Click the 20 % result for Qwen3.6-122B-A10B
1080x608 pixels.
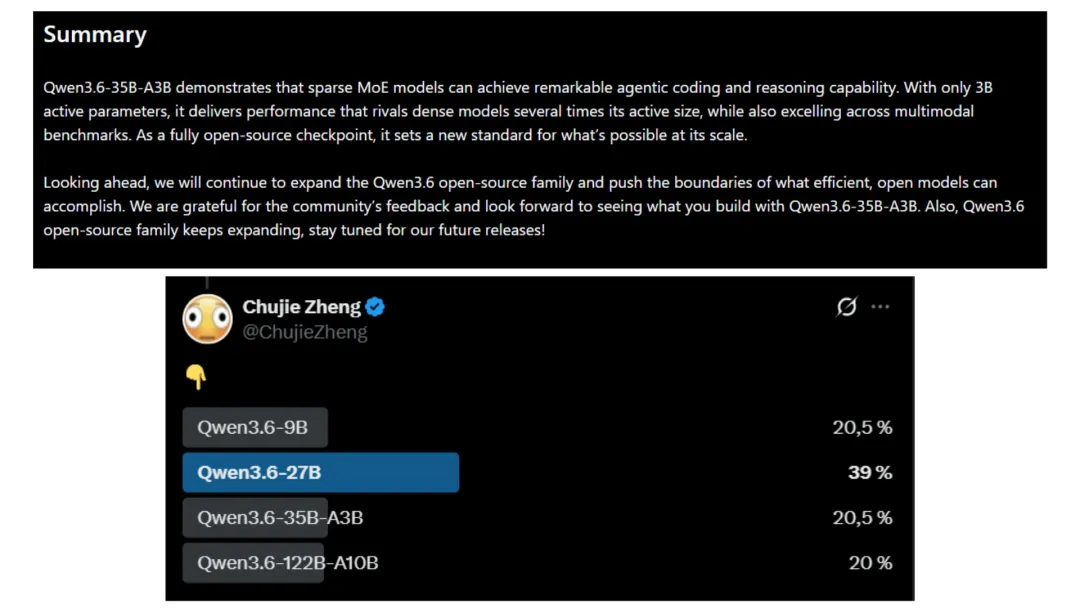pyautogui.click(x=870, y=563)
